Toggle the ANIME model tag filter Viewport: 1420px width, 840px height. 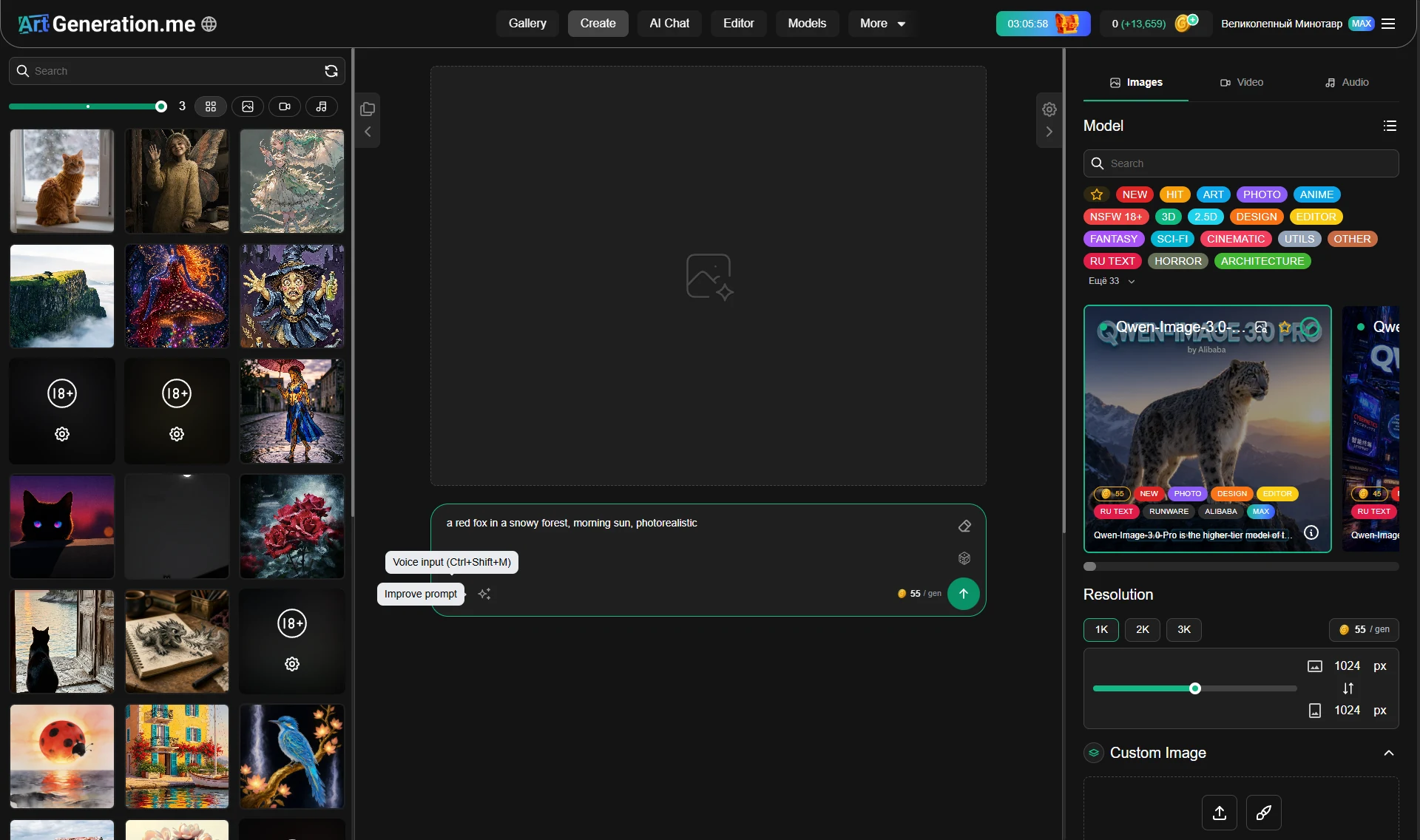pos(1316,194)
